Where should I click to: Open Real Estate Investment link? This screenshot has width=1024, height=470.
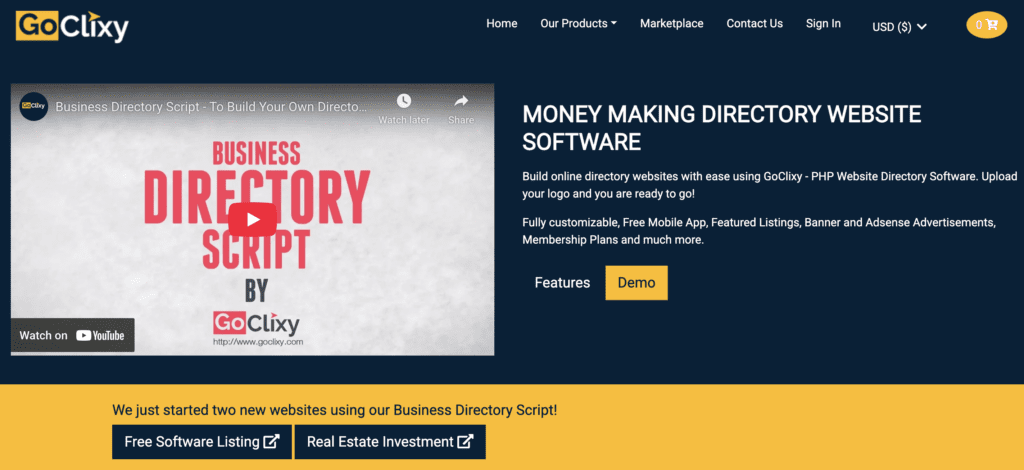(x=390, y=442)
